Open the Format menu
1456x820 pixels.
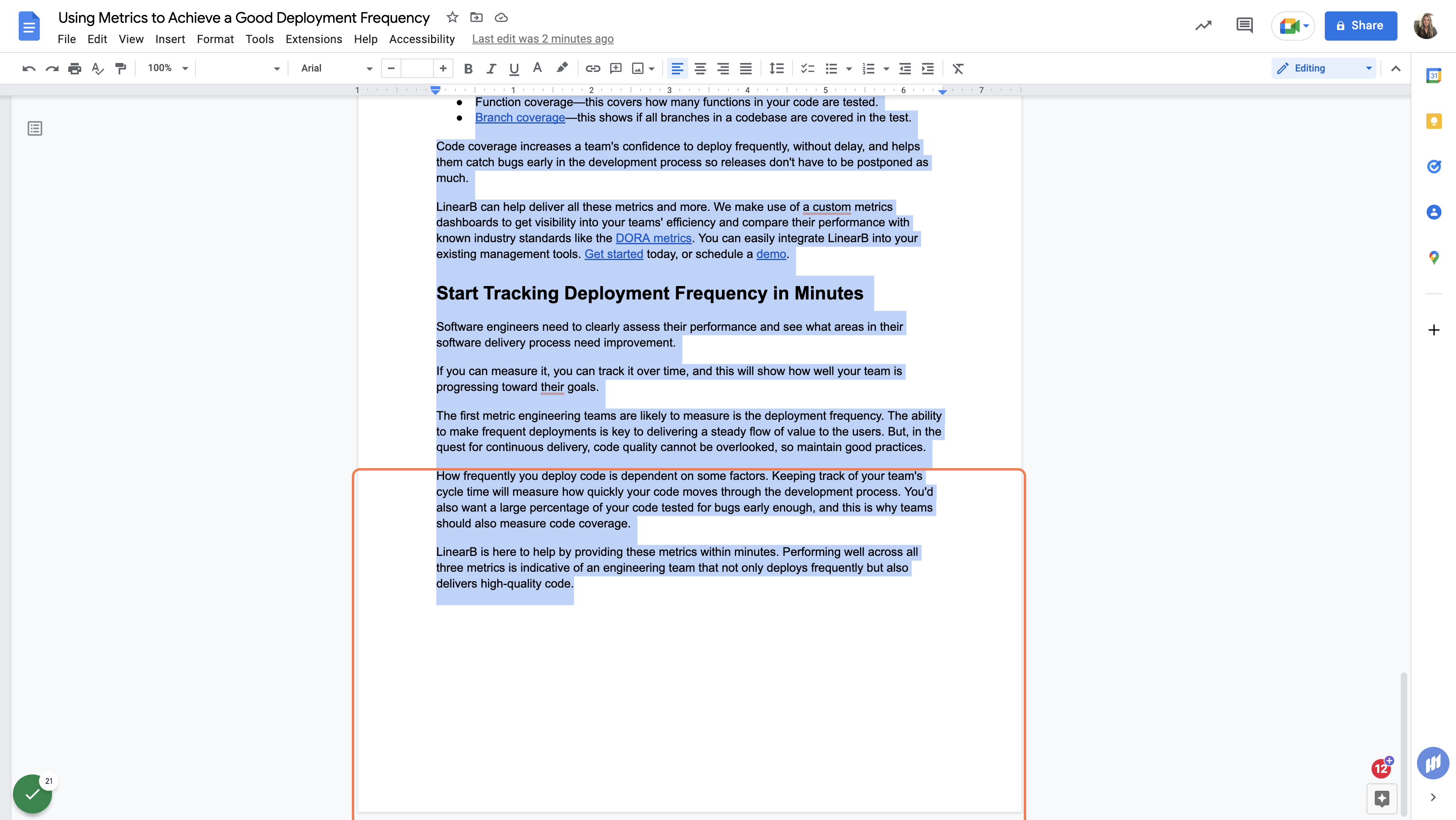click(x=215, y=39)
